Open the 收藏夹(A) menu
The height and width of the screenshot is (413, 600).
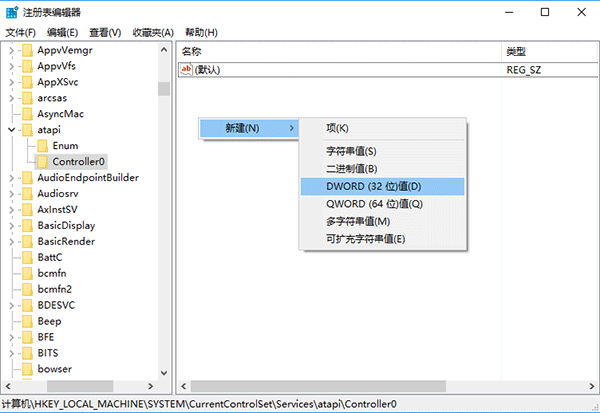[152, 33]
